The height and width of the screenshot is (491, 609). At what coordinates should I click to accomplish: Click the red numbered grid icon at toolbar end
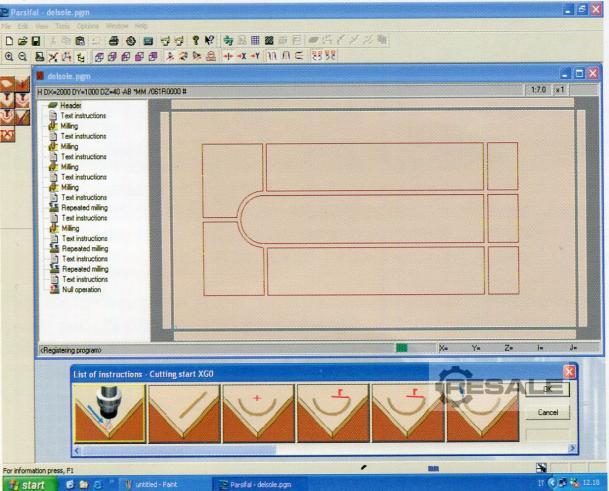(x=330, y=56)
